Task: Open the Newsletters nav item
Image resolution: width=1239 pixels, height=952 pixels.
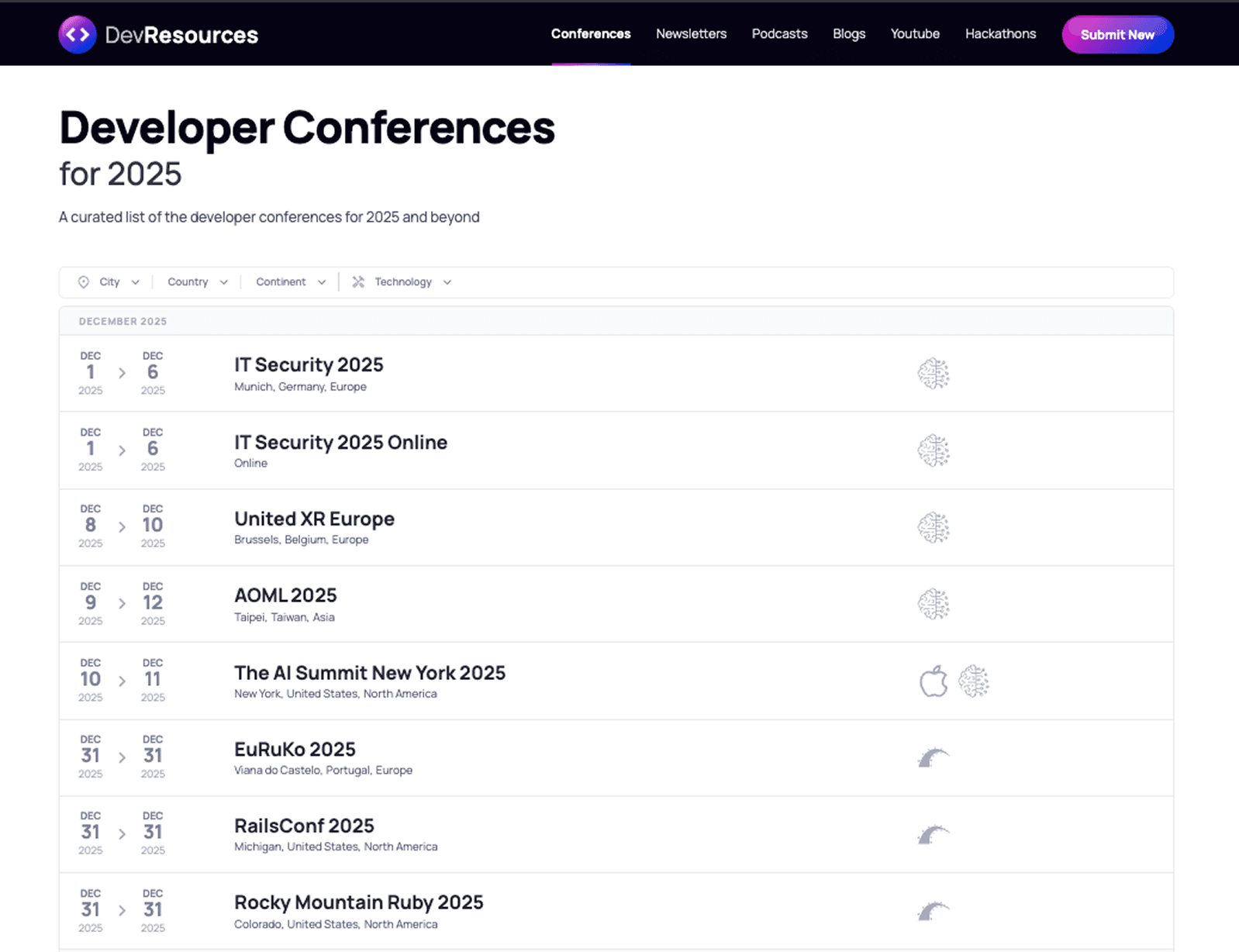Action: pyautogui.click(x=691, y=34)
